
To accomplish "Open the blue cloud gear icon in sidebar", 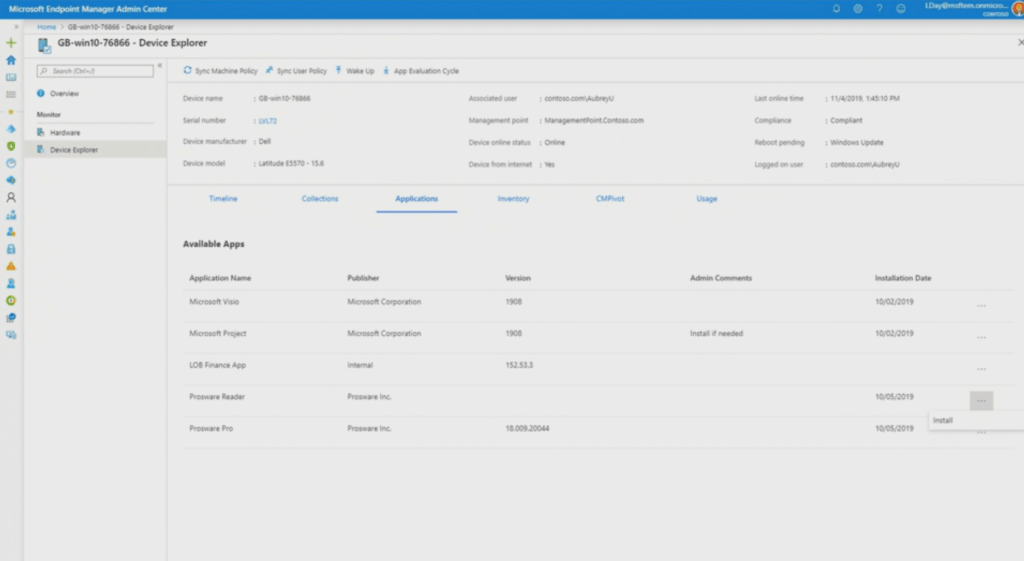I will 11,180.
